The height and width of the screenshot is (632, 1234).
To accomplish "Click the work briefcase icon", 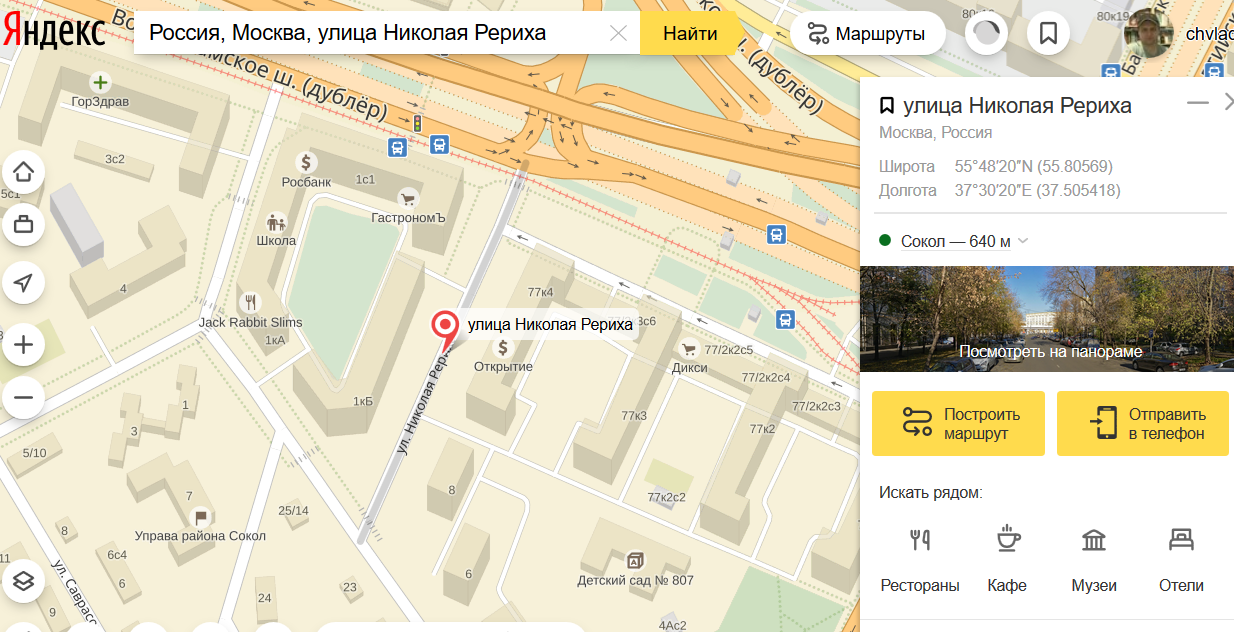I will pyautogui.click(x=24, y=225).
